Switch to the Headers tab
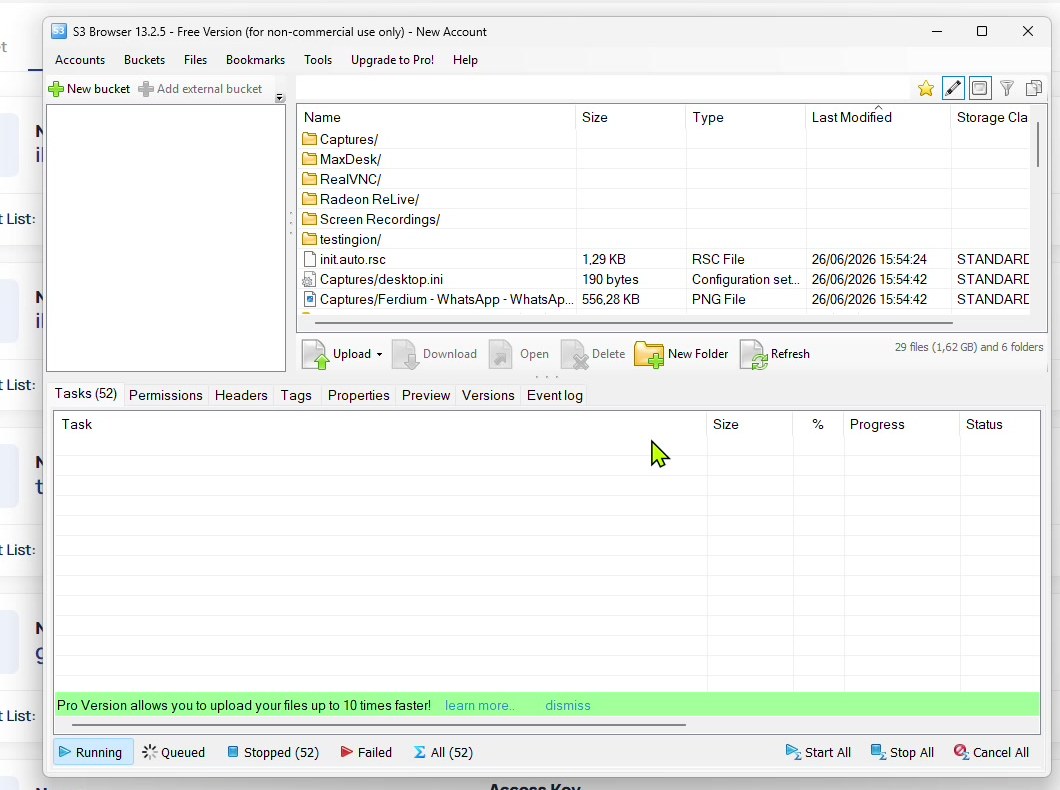The image size is (1060, 790). pos(241,395)
